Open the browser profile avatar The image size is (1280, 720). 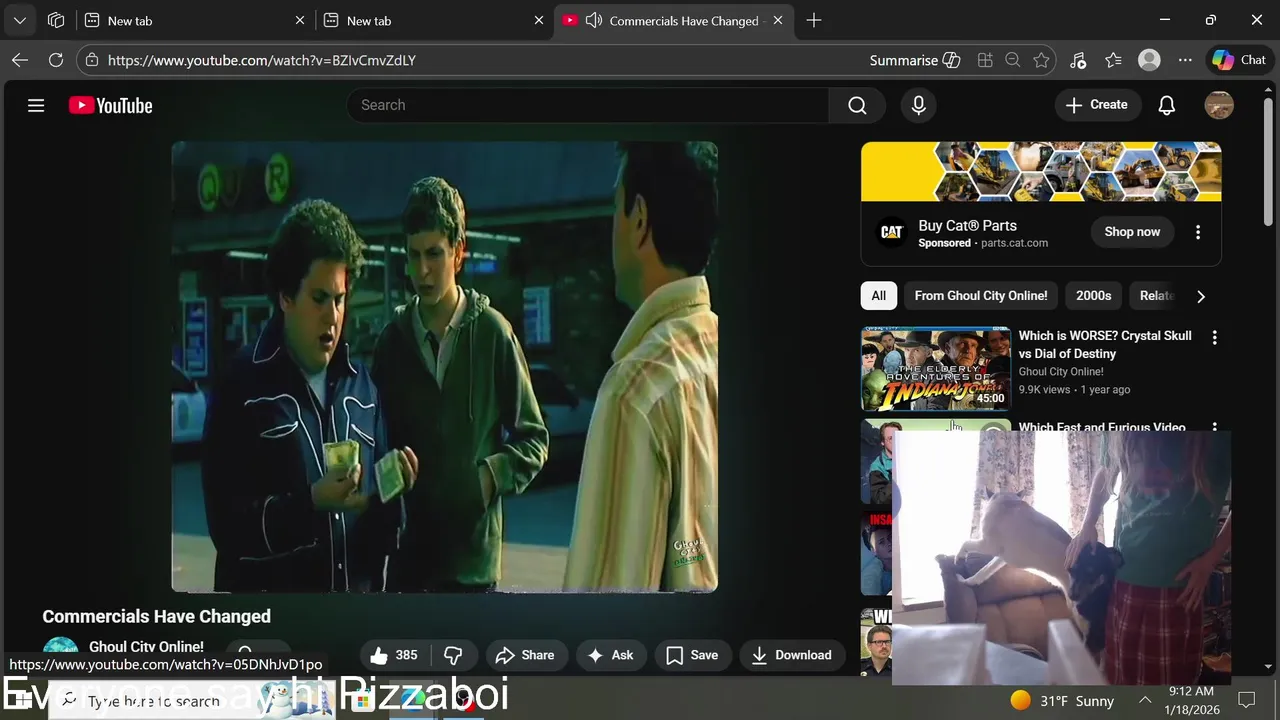pyautogui.click(x=1149, y=60)
